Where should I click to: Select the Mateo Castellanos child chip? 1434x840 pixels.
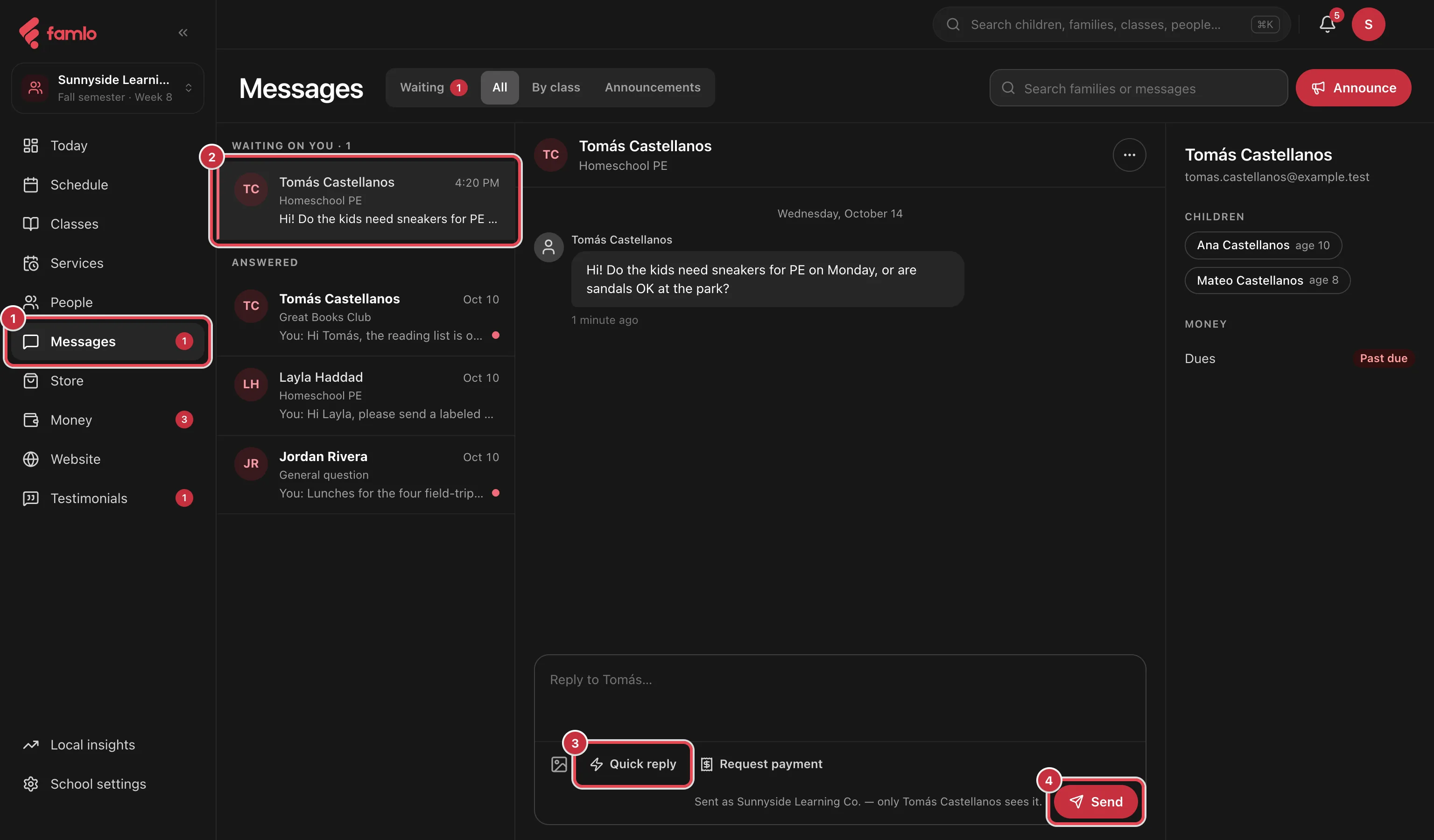pyautogui.click(x=1267, y=280)
